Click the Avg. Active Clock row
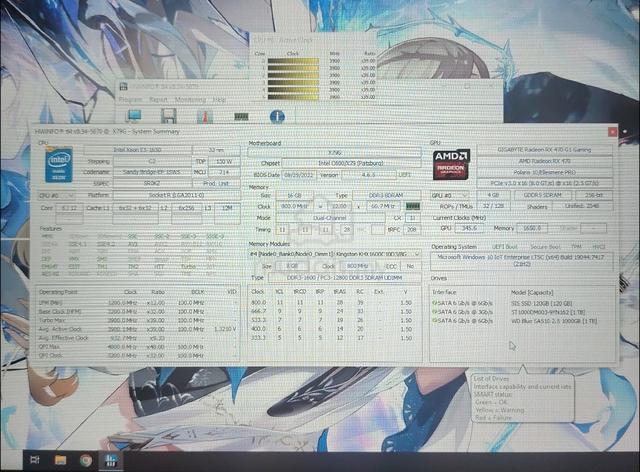640x472 pixels. tap(138, 329)
